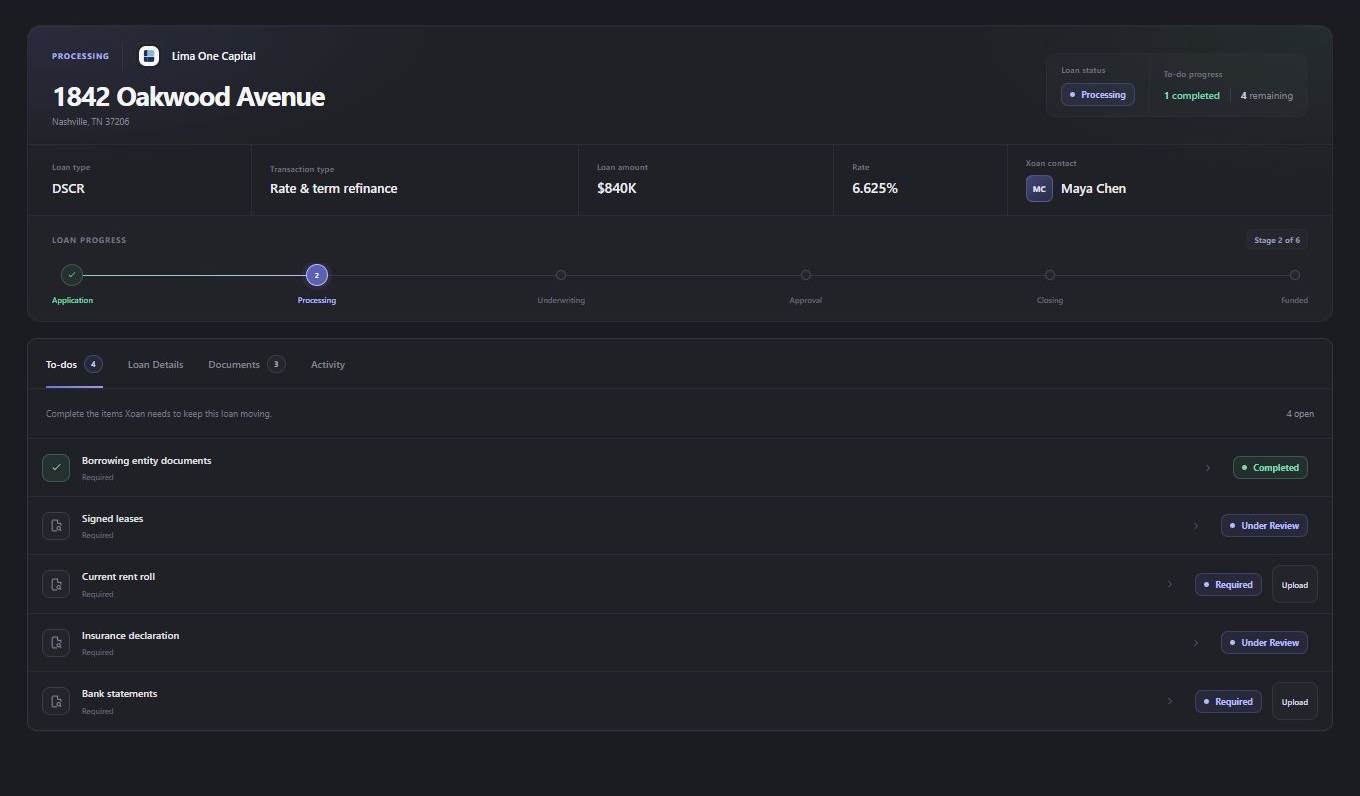Click the Bank statements title
Viewport: 1360px width, 796px height.
[120, 694]
